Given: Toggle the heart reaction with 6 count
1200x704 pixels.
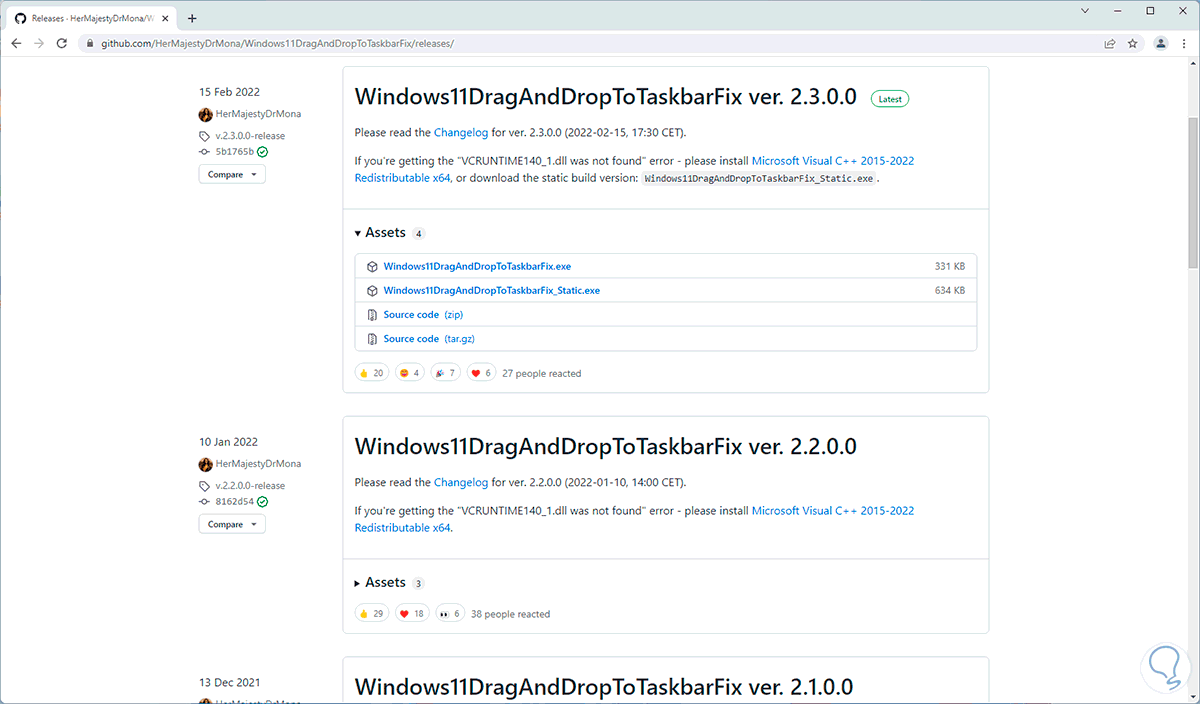Looking at the screenshot, I should 481,373.
